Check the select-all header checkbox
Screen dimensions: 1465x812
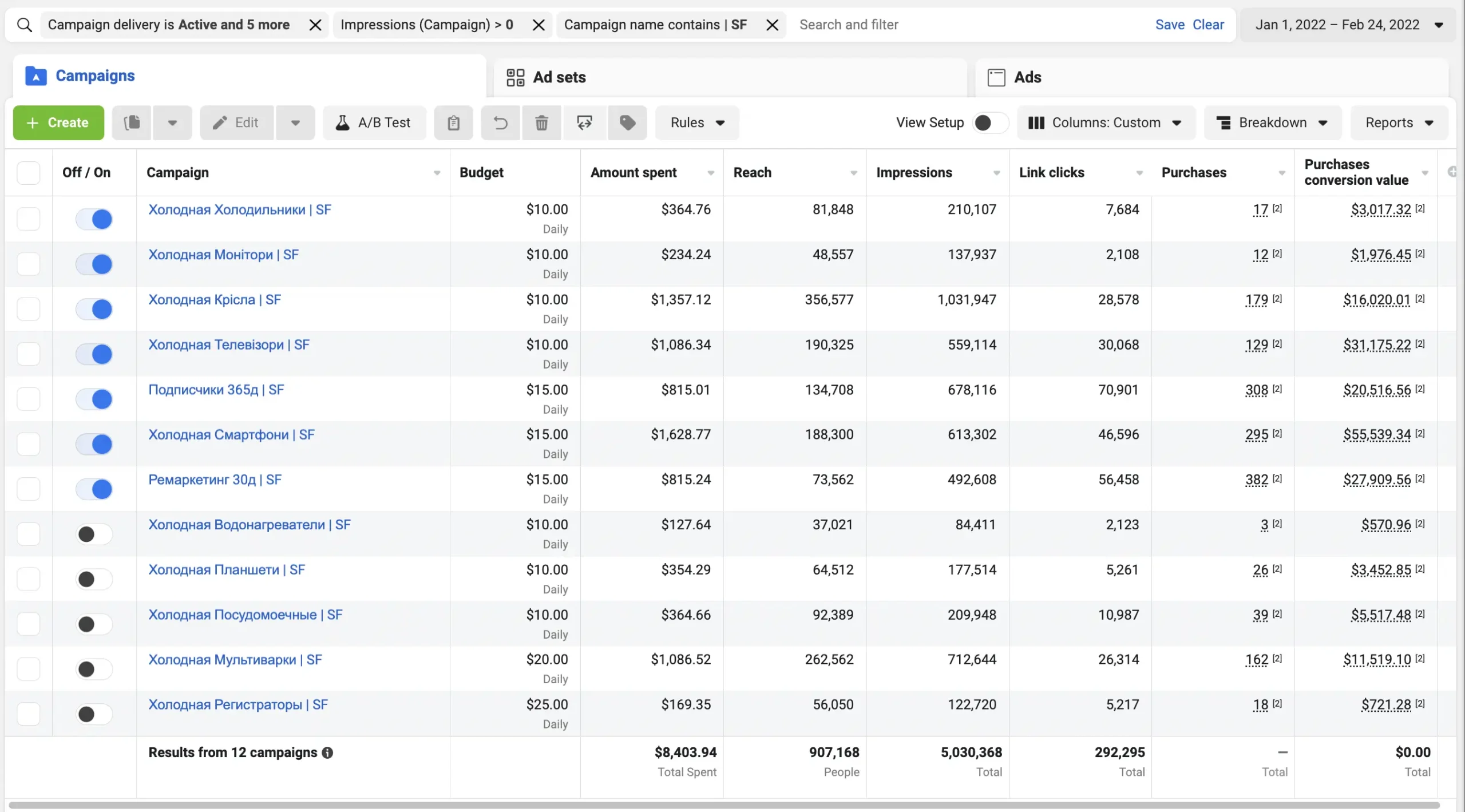coord(29,172)
